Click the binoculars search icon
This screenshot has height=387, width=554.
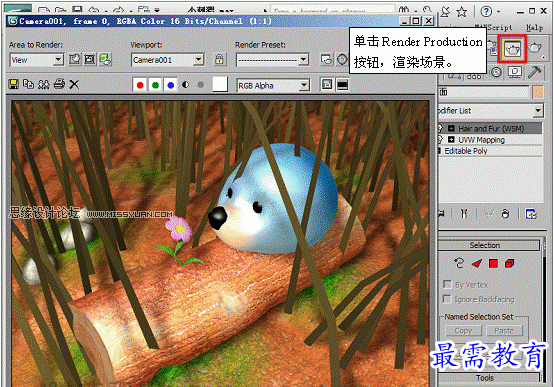404,10
